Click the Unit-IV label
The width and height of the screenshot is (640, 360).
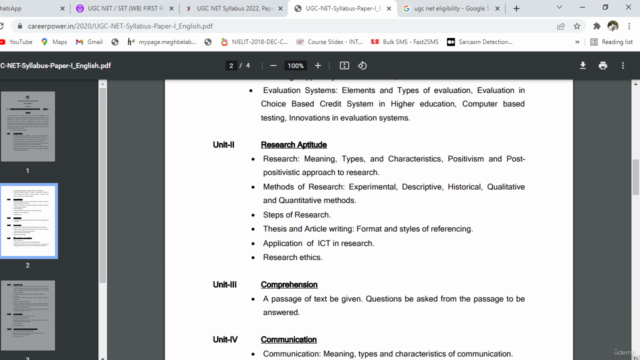(225, 340)
